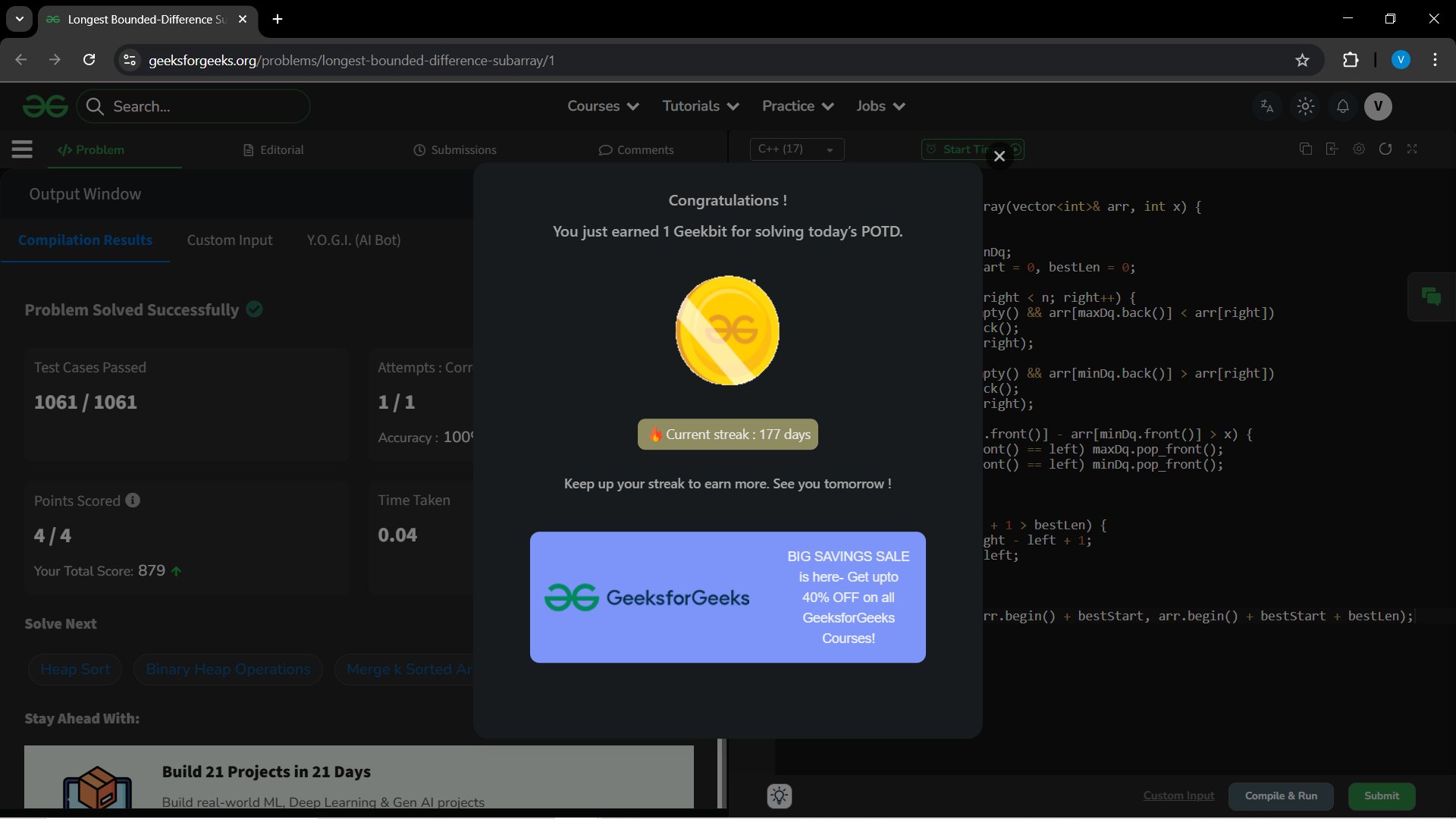Open the Custom Input tab
1456x819 pixels.
click(x=229, y=240)
